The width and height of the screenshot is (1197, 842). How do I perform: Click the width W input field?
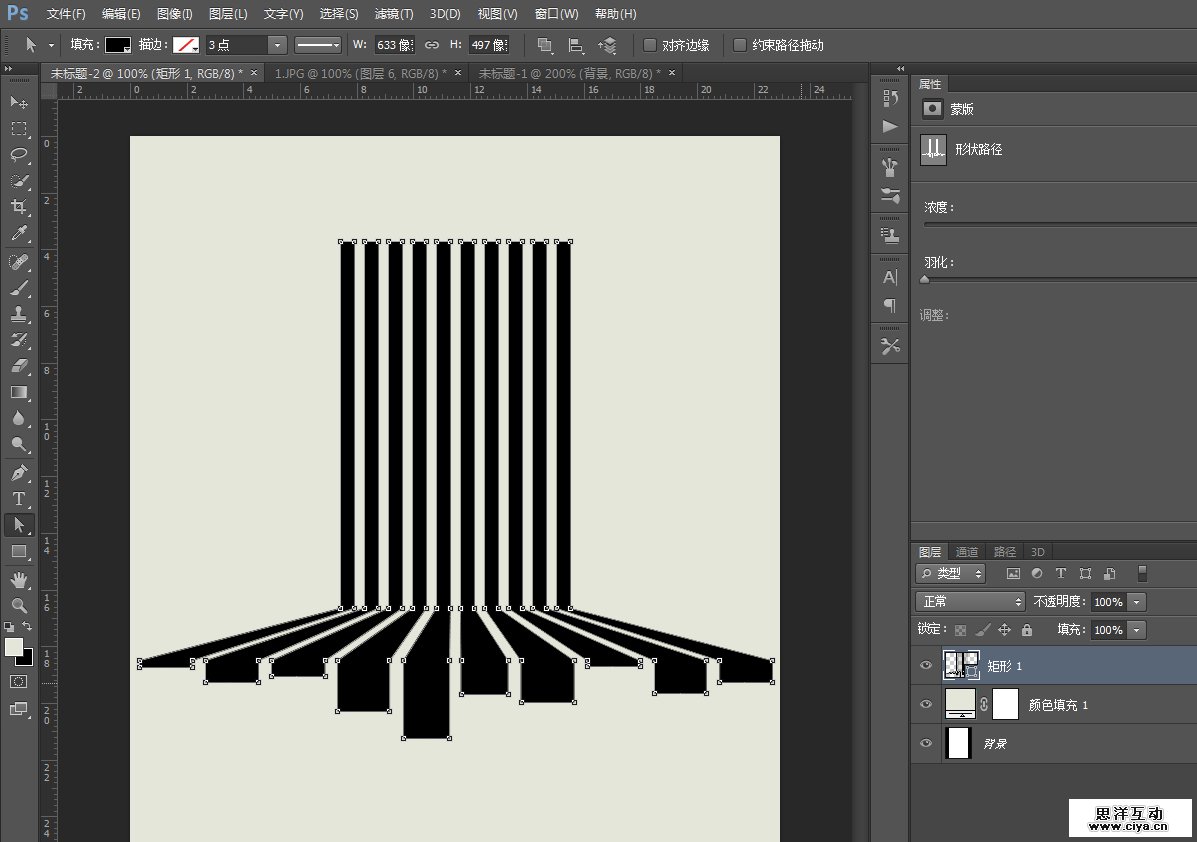(x=393, y=45)
